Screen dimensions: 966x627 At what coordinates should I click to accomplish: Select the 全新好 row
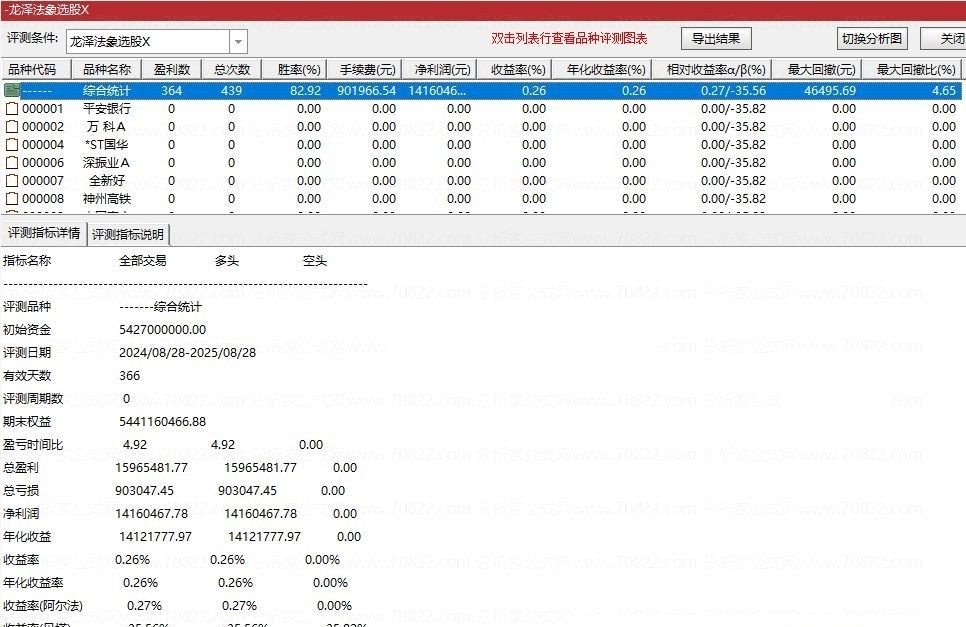[x=481, y=181]
